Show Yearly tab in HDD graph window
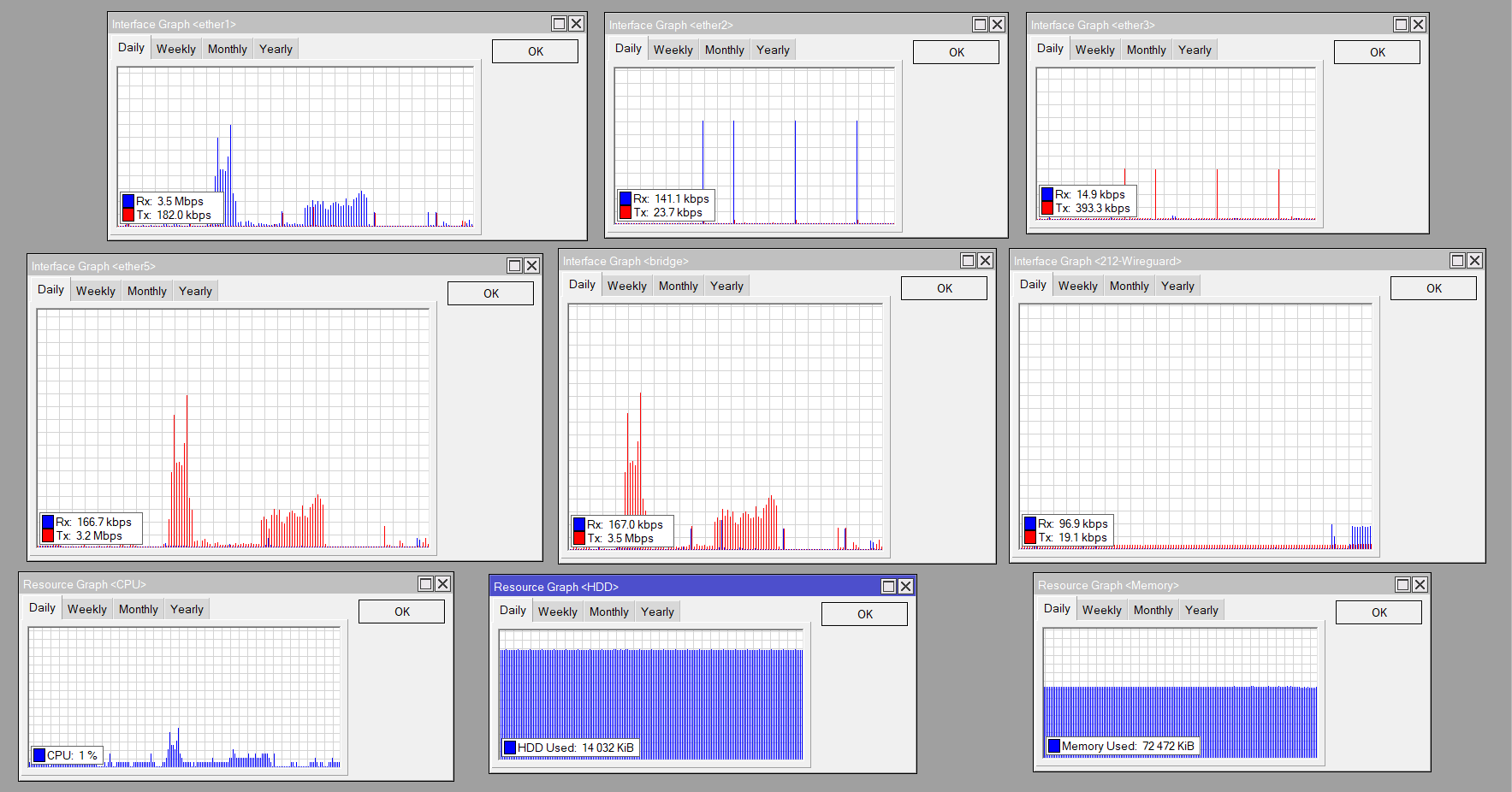The height and width of the screenshot is (792, 1512). point(657,612)
